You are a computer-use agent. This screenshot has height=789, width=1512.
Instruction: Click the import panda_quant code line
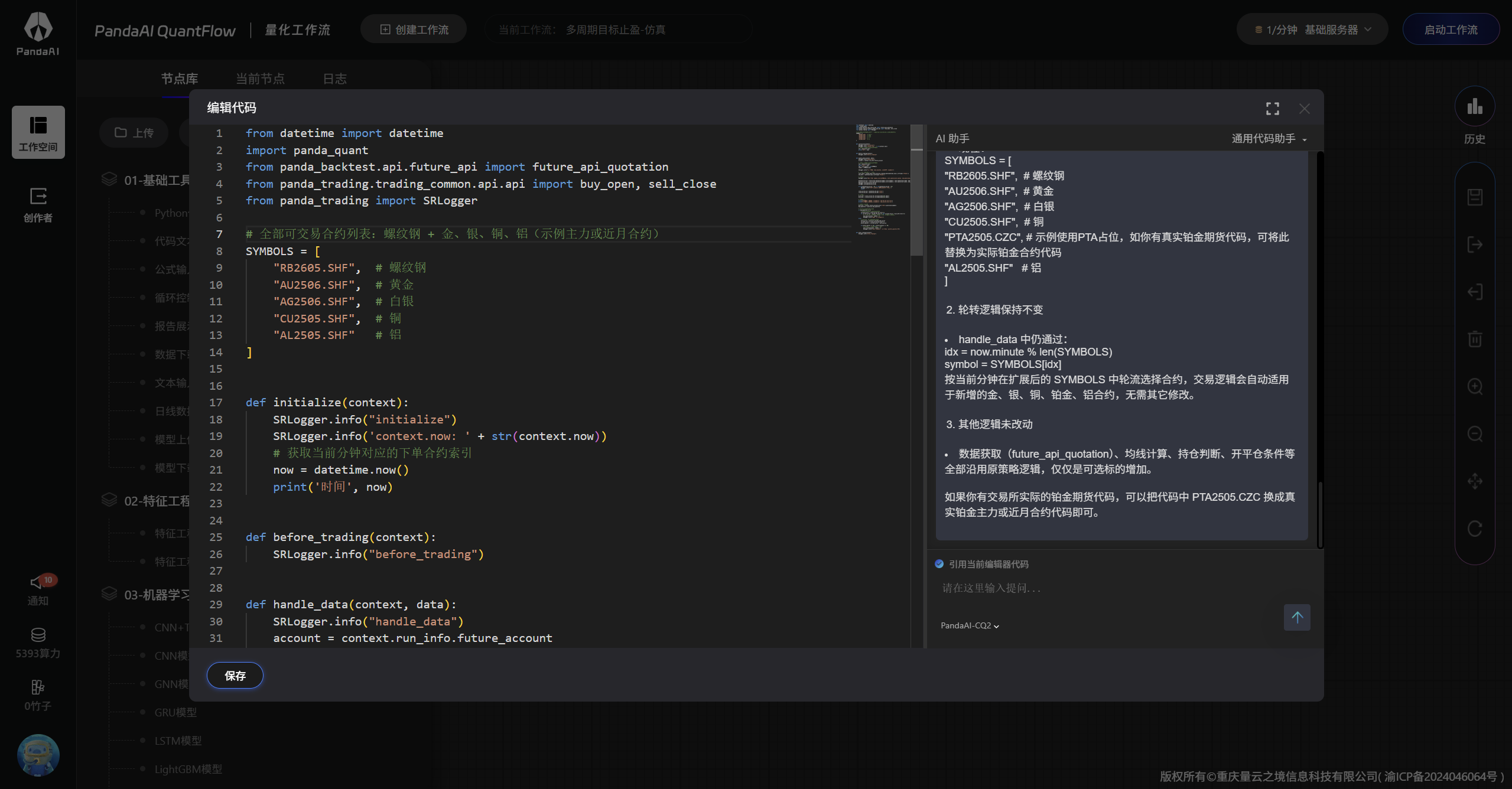[x=307, y=151]
